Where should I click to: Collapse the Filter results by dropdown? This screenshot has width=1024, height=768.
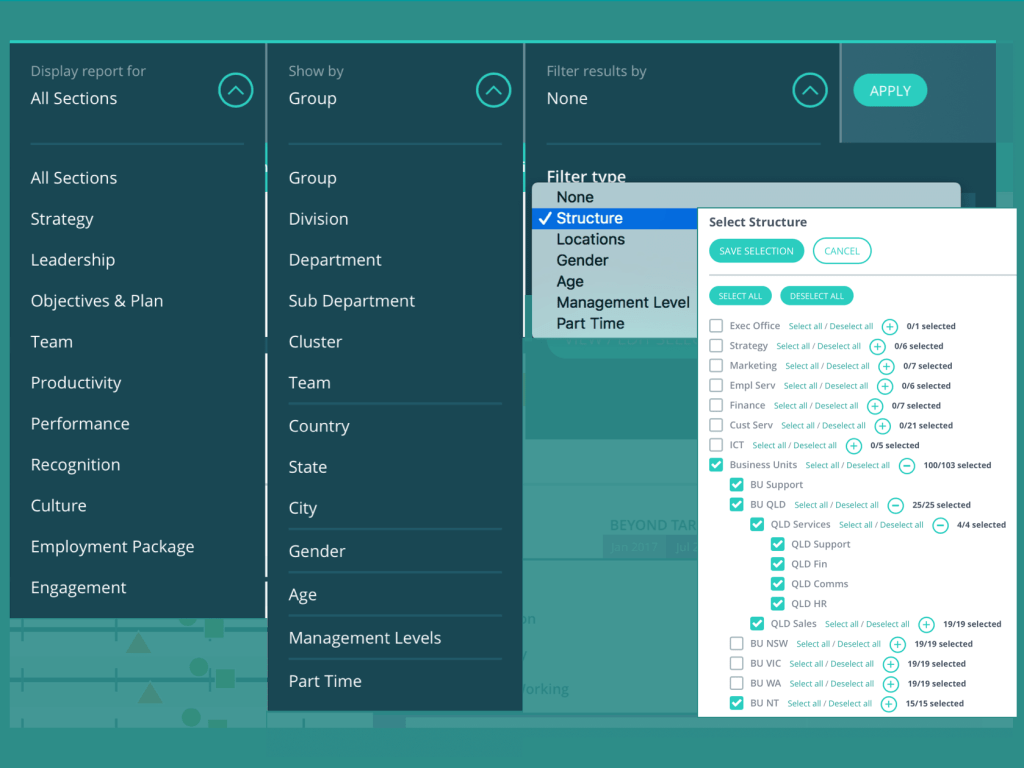pos(809,91)
